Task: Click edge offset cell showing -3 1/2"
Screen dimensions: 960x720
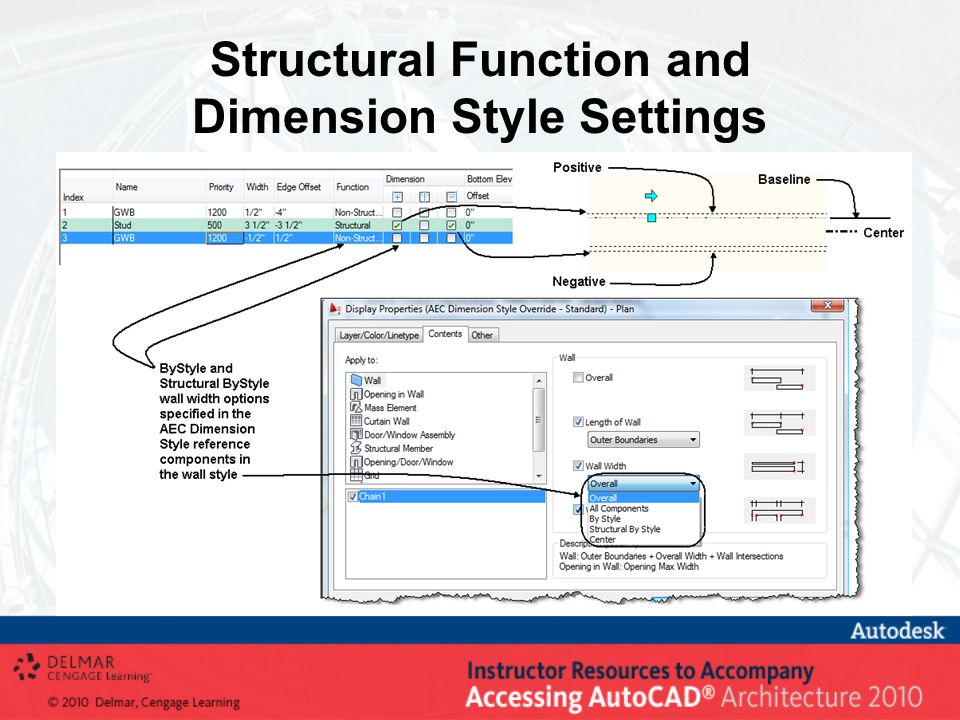Action: [x=302, y=225]
